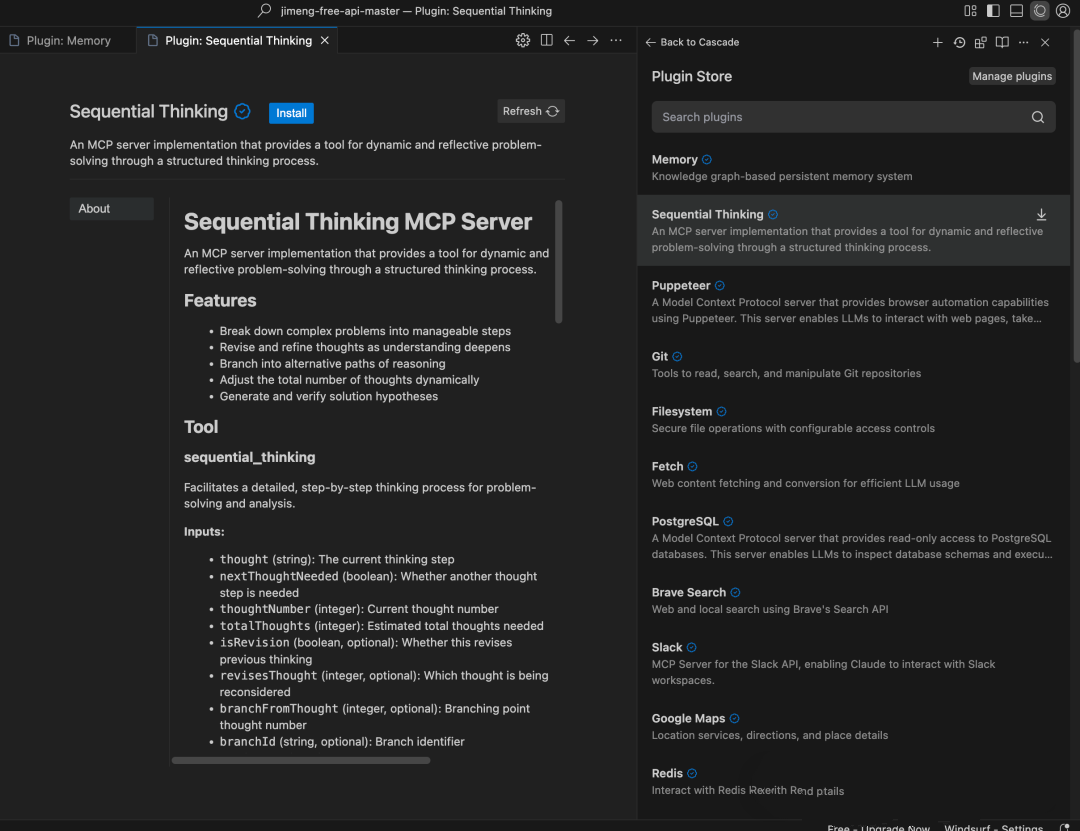Click the vertical scrollbar of the README
The width and height of the screenshot is (1080, 831).
pos(559,262)
